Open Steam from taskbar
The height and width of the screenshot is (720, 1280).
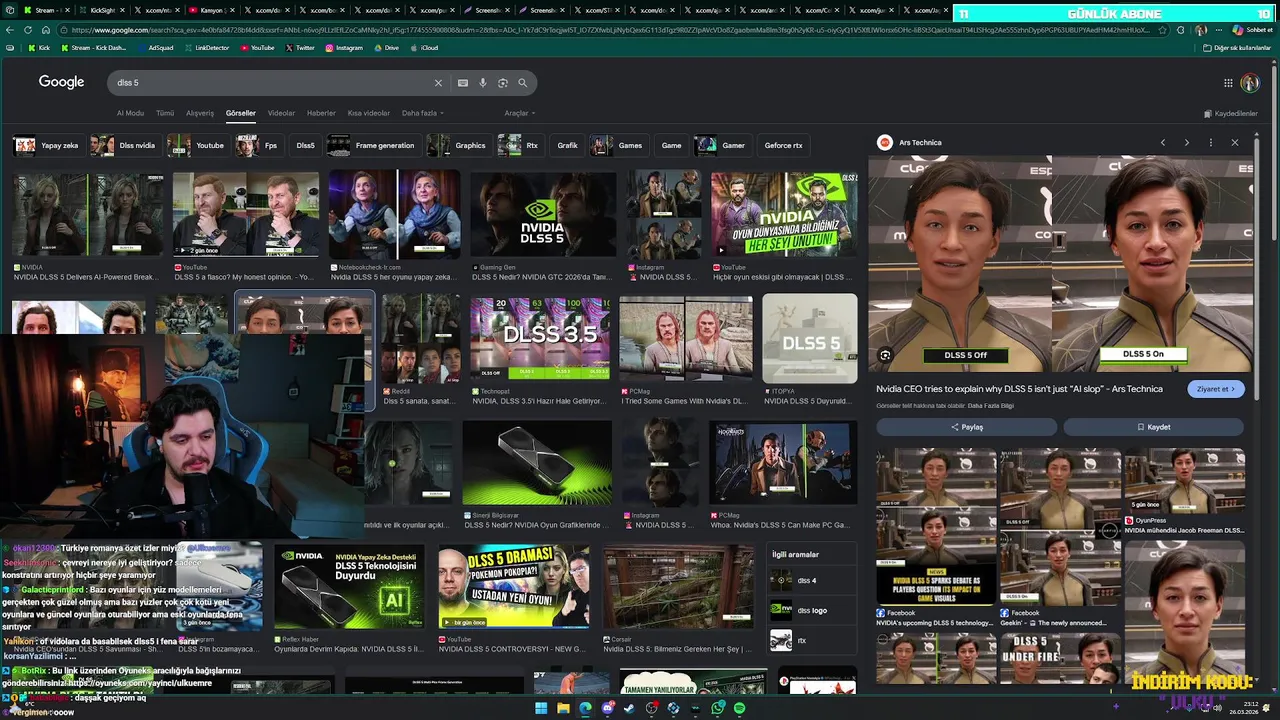(x=629, y=708)
